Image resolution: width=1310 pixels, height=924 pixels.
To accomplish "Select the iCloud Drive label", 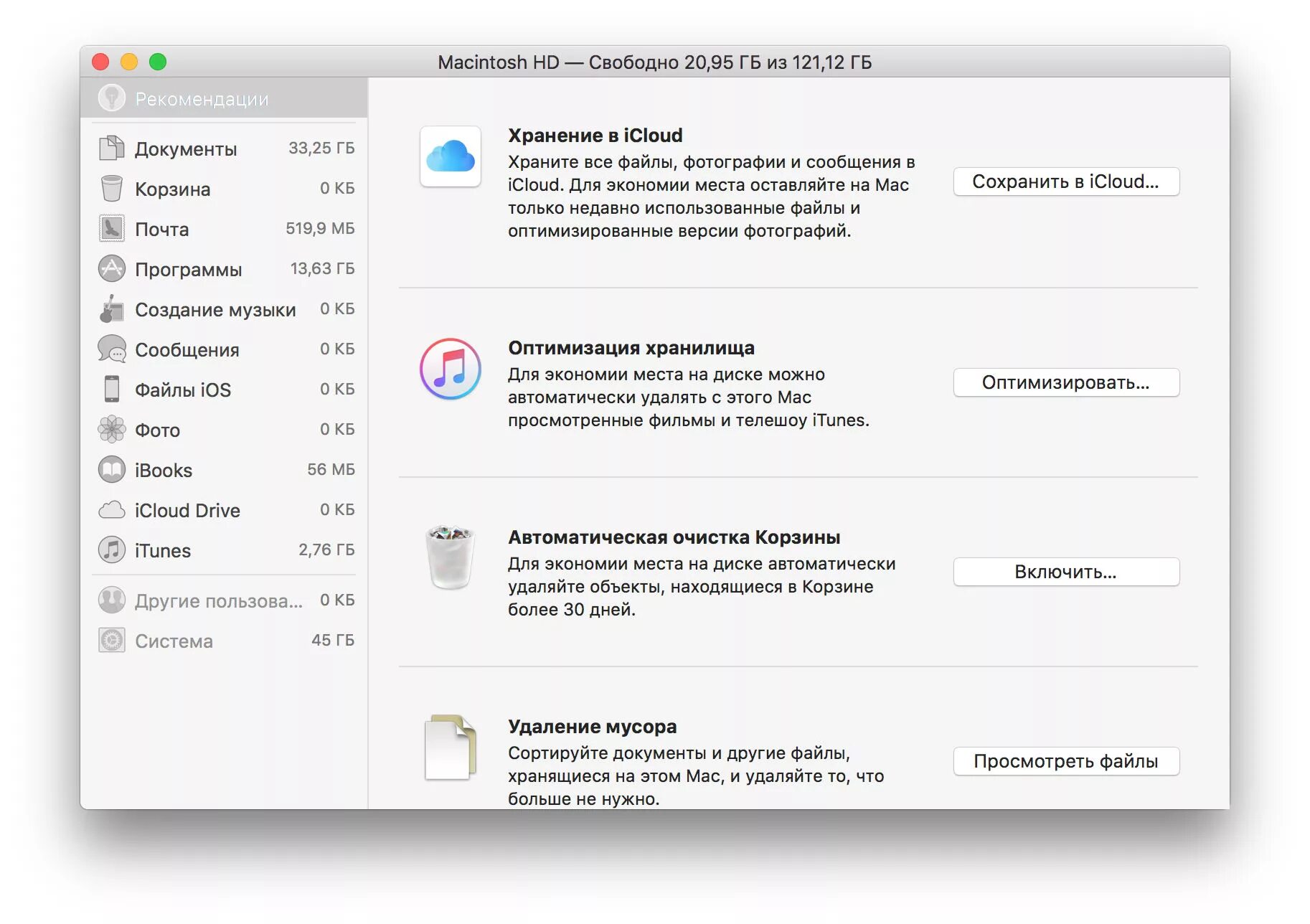I will (187, 511).
